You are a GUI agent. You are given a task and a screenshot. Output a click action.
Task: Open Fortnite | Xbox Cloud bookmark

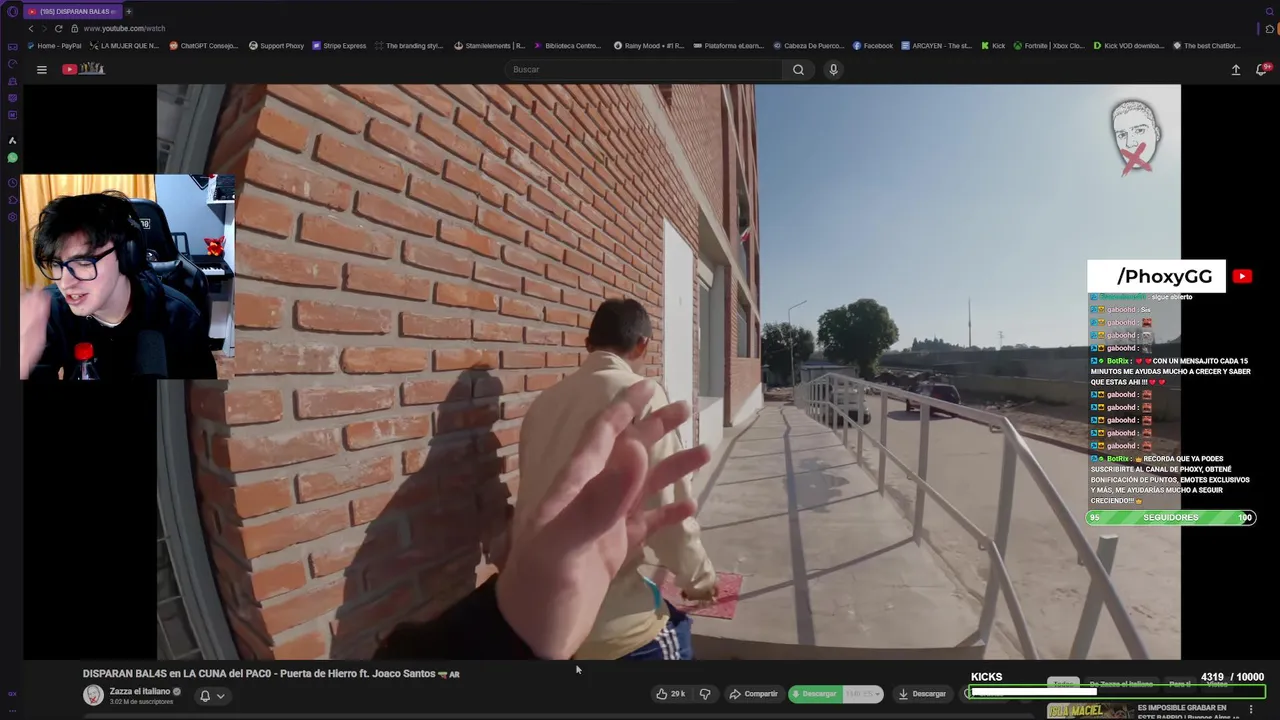(x=1049, y=45)
